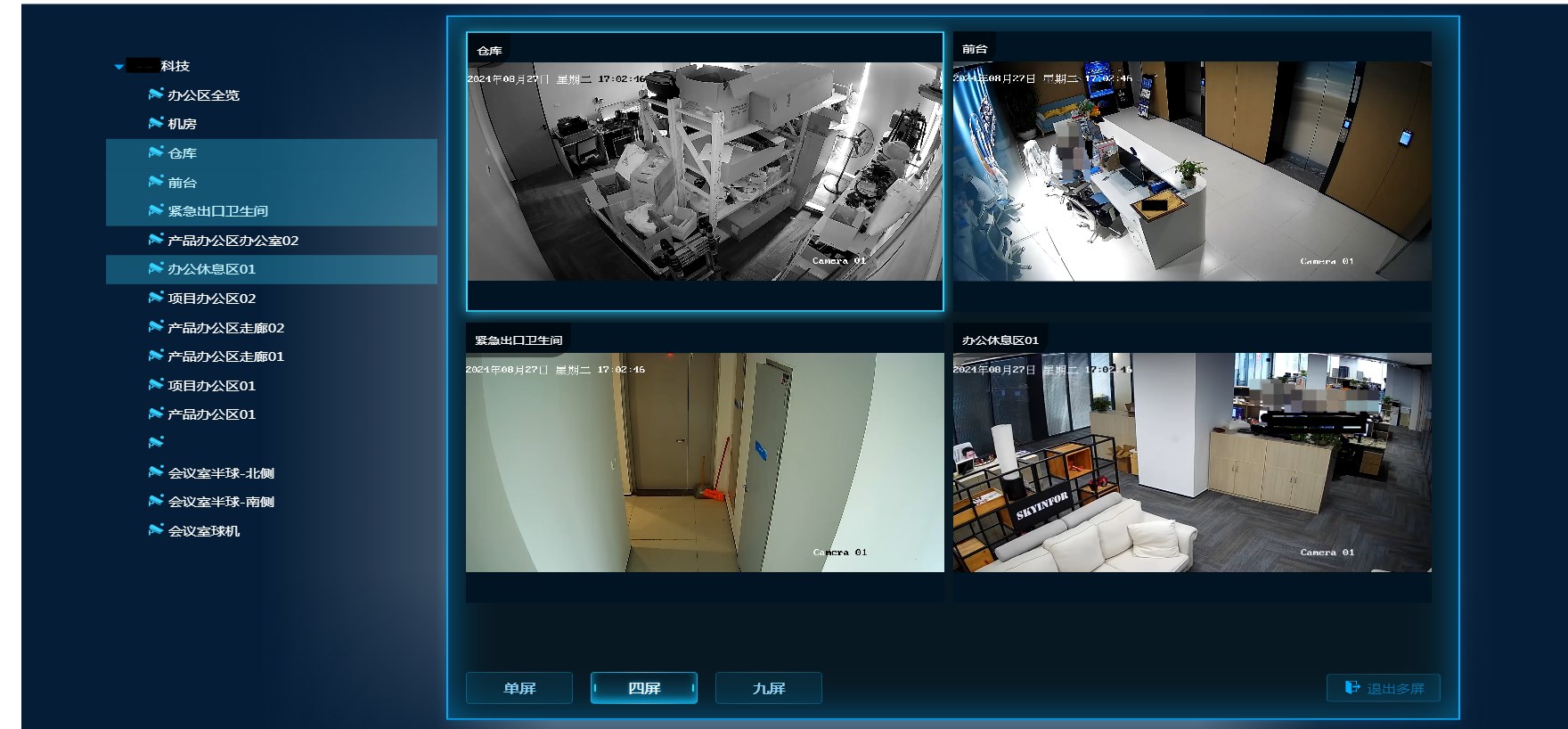Click camera icon beside 会议室球机
1568x729 pixels.
tap(156, 530)
